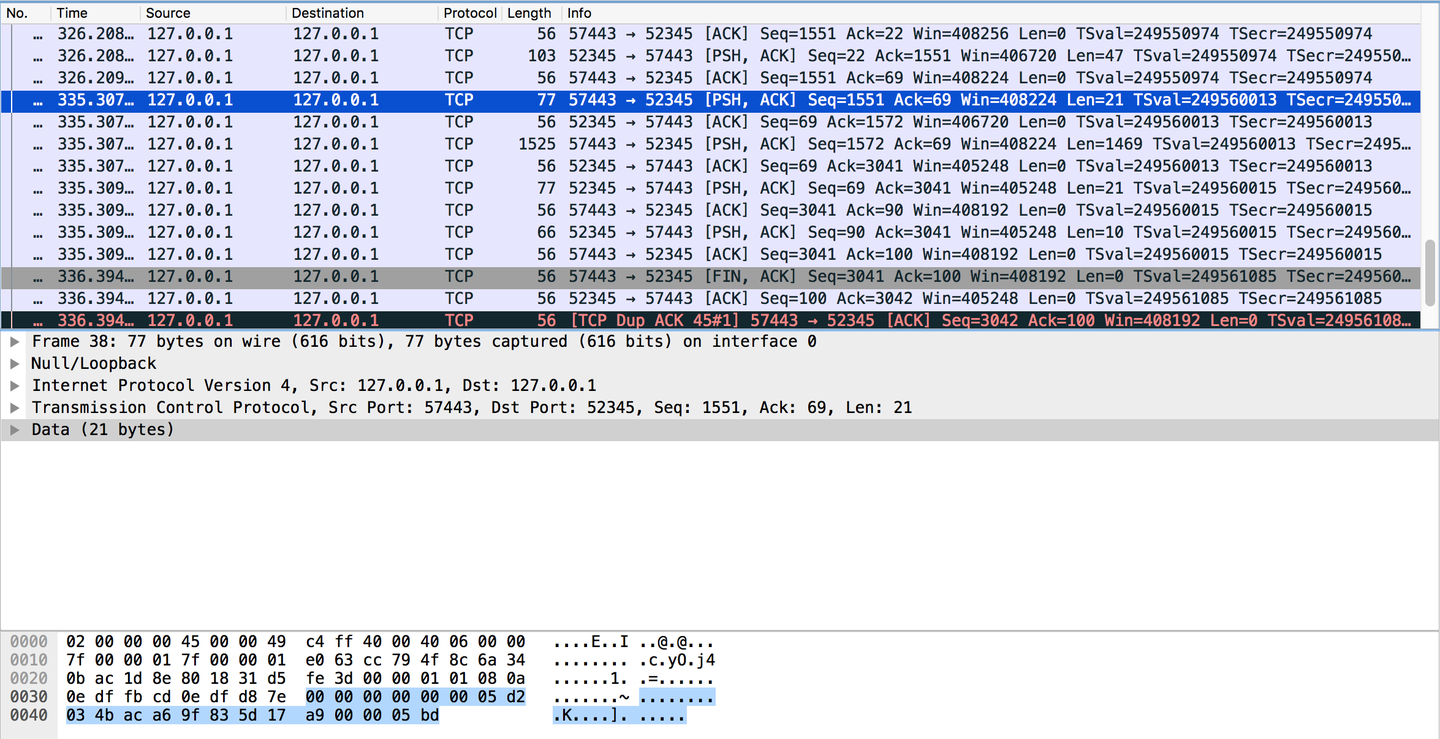This screenshot has height=739, width=1440.
Task: Select the 'Src Port: 57443, Dst Port: 52345' TCP line
Action: (x=720, y=407)
